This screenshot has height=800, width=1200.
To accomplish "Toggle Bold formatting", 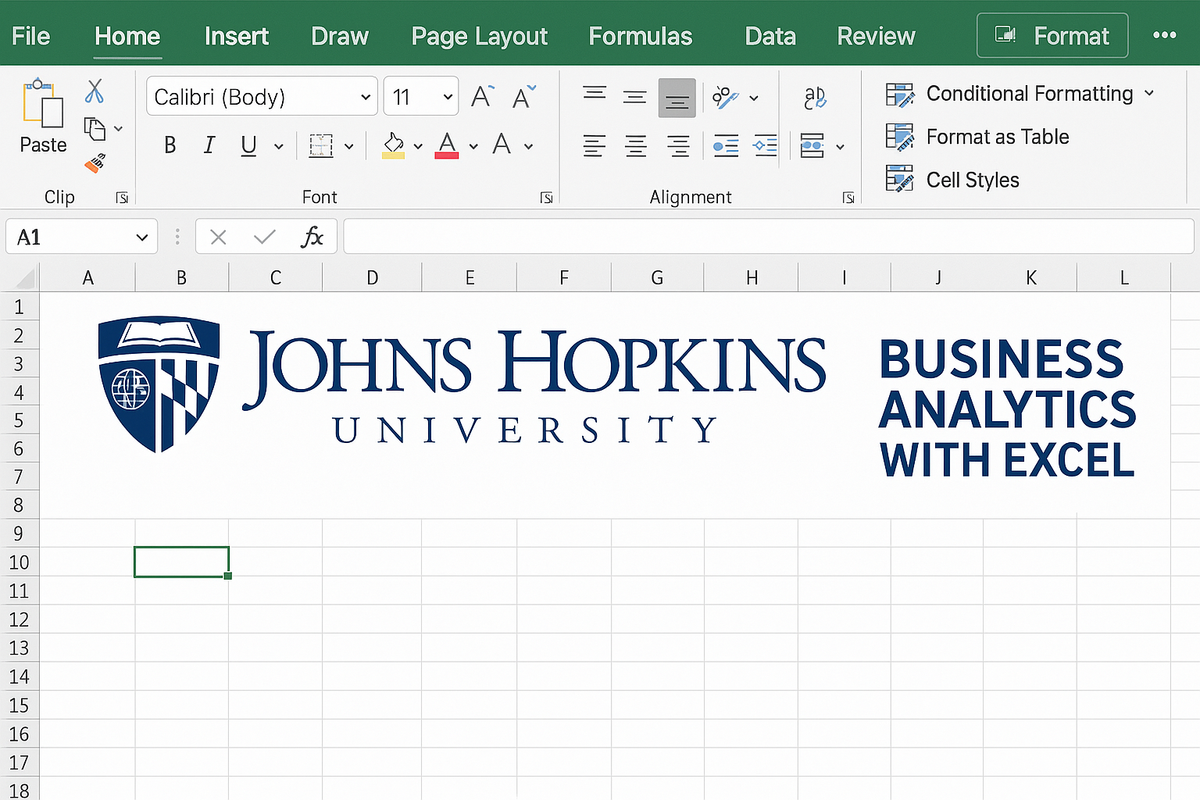I will click(x=170, y=146).
